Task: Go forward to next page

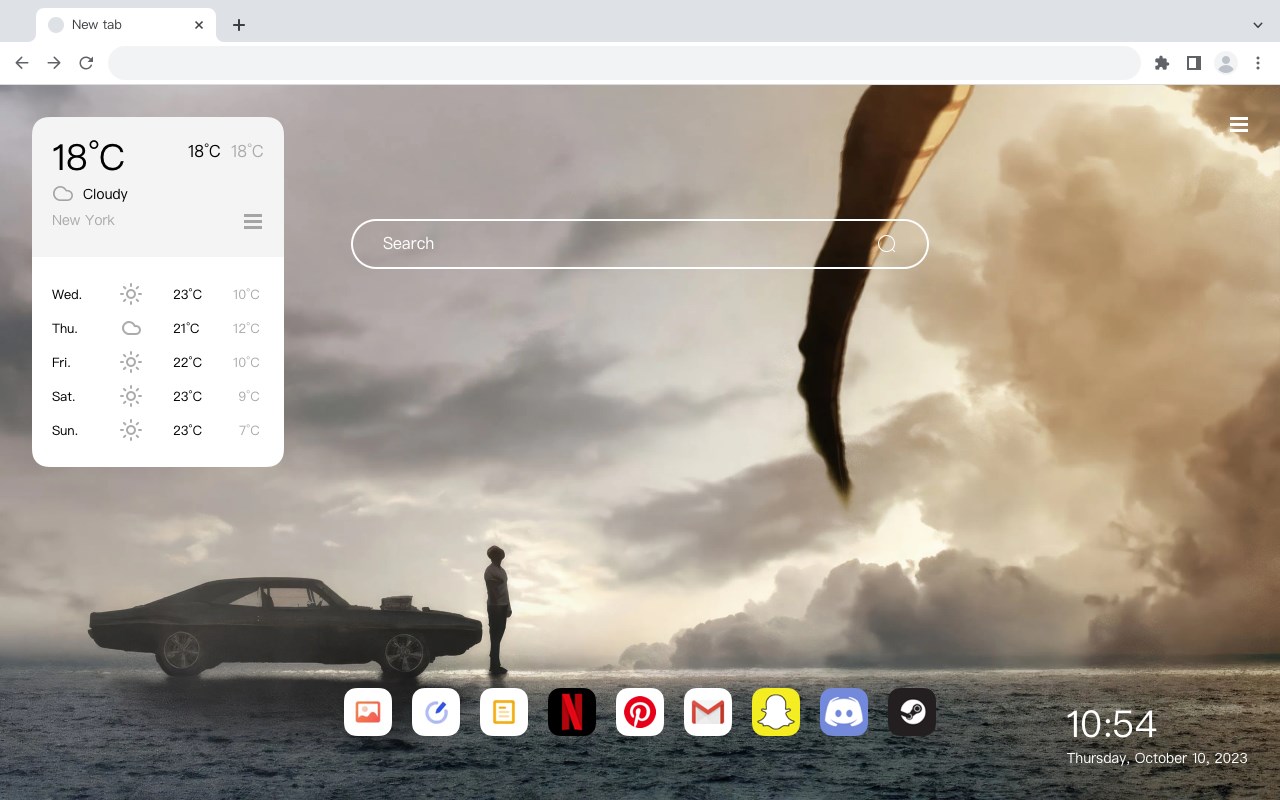Action: coord(54,63)
